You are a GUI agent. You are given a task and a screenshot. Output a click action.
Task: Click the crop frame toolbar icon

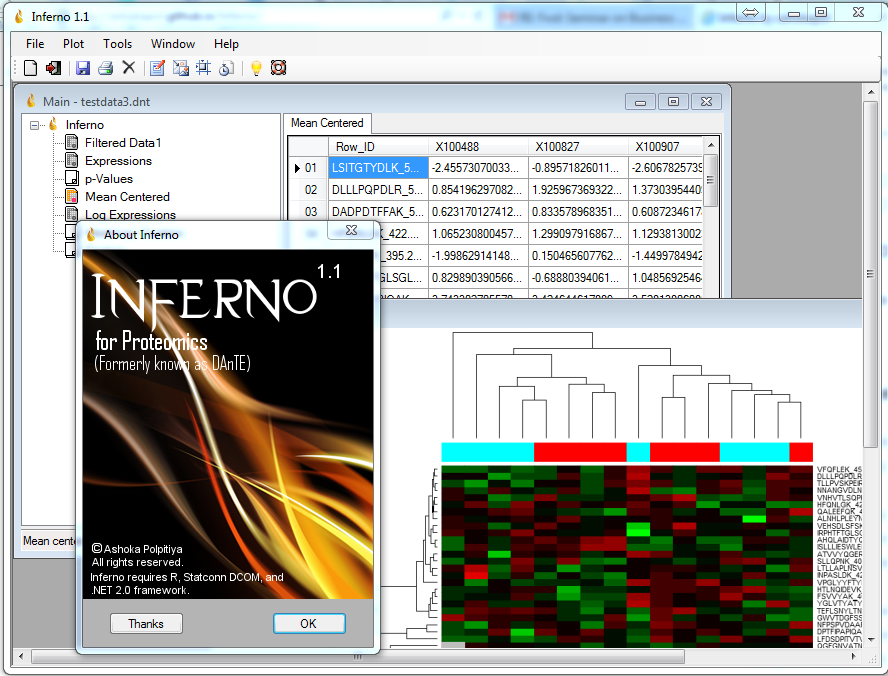(203, 68)
